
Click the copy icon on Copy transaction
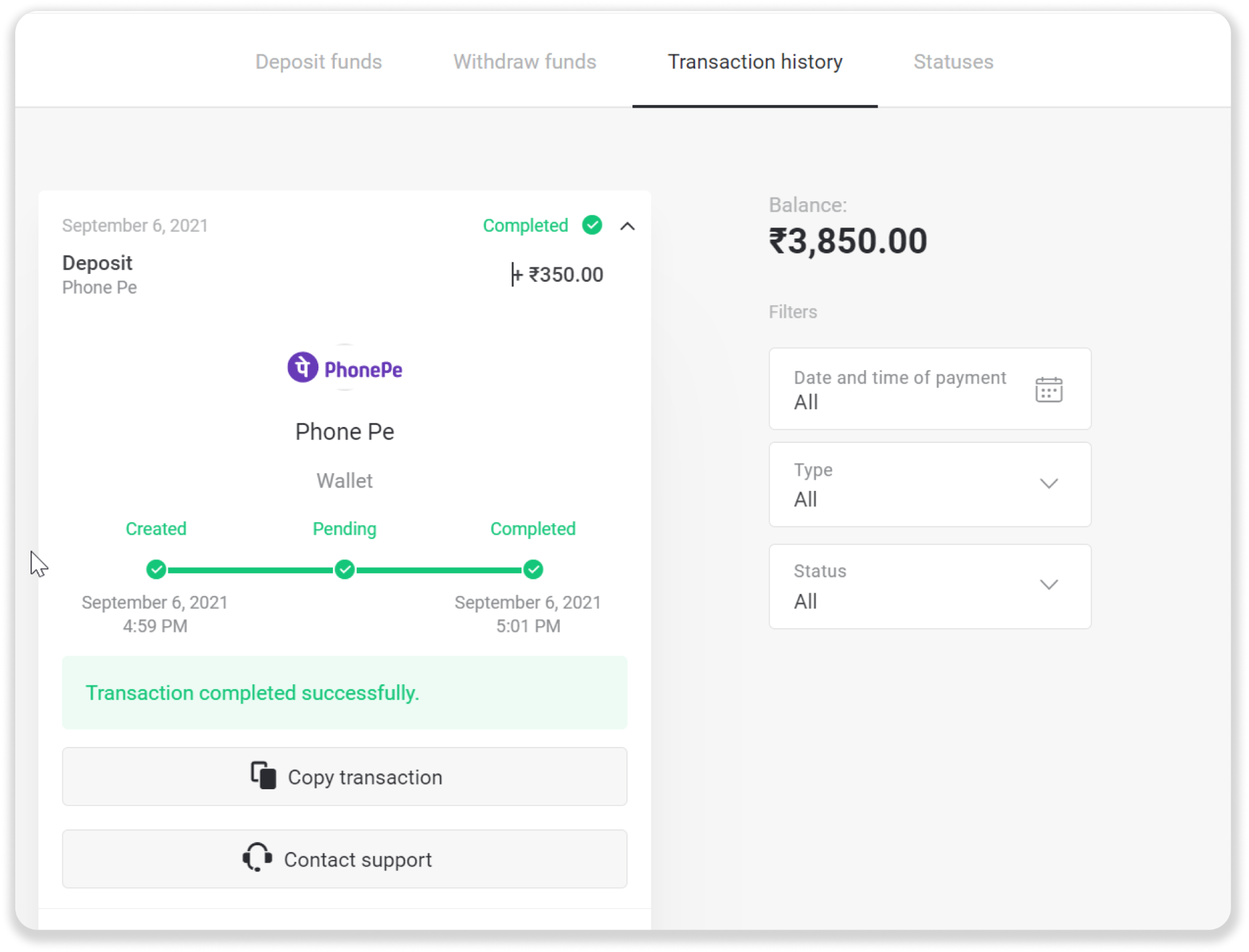(x=263, y=776)
